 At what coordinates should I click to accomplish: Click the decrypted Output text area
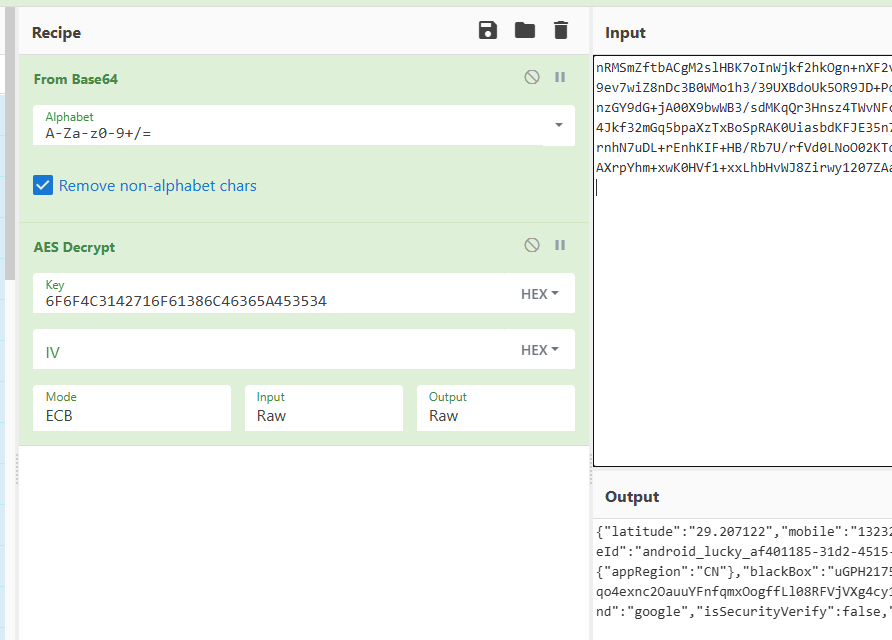coord(742,575)
